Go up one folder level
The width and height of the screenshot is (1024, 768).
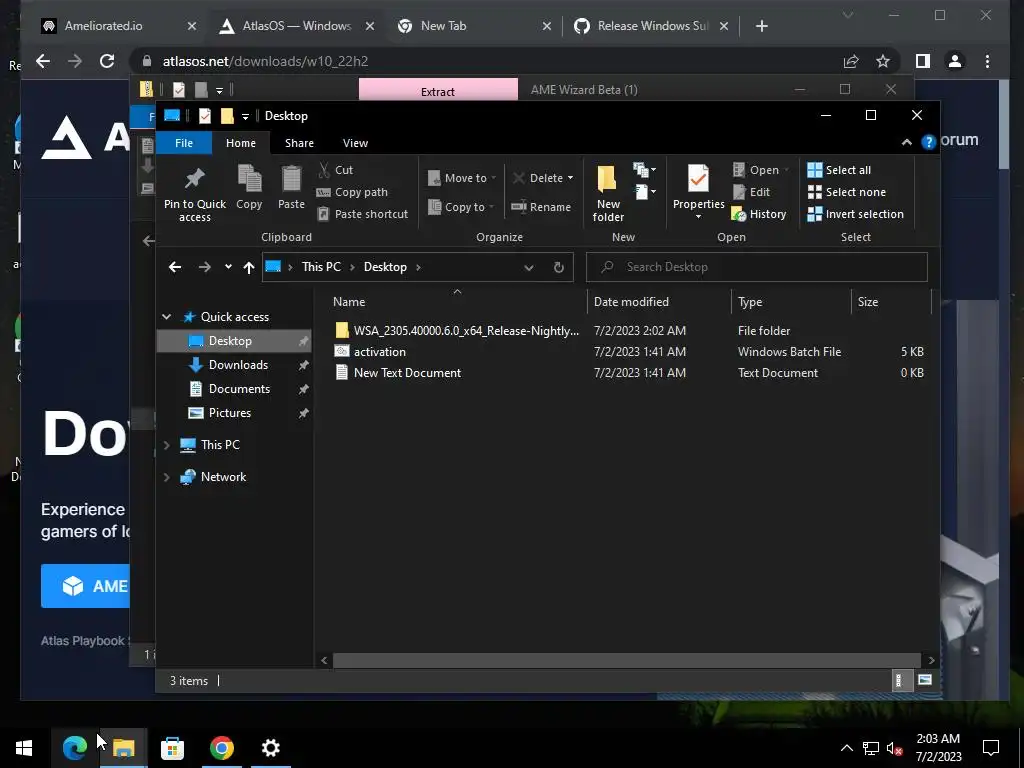[249, 267]
